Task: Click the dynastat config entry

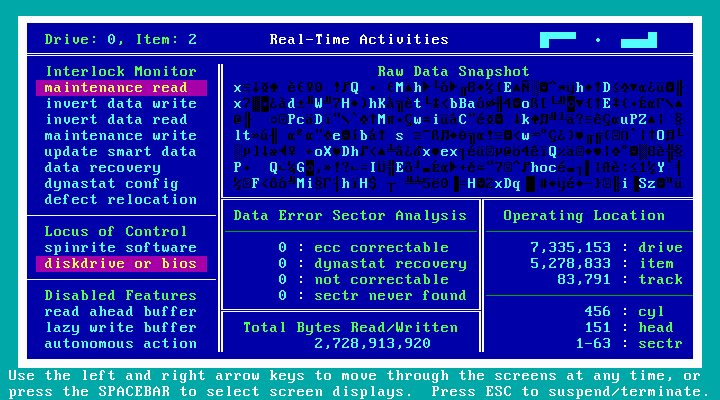Action: click(111, 183)
